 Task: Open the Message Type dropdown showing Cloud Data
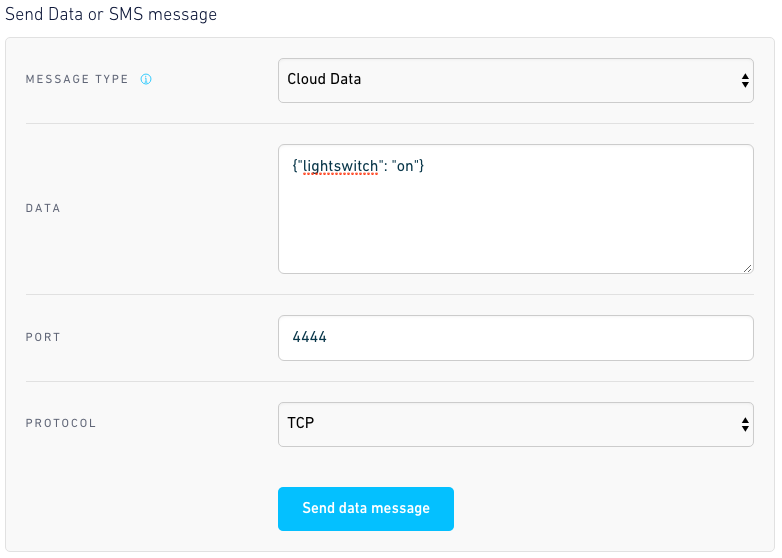516,80
